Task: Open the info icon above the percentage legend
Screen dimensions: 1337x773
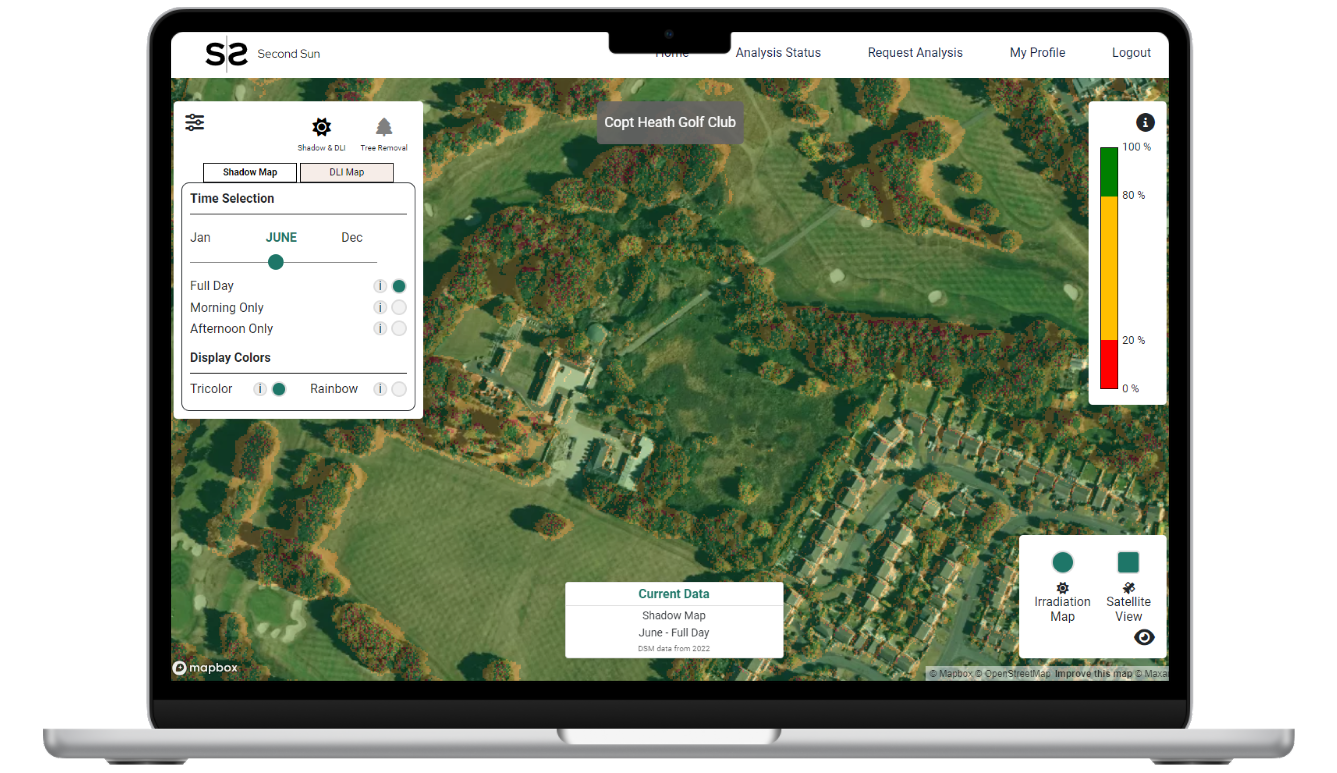Action: click(1145, 122)
